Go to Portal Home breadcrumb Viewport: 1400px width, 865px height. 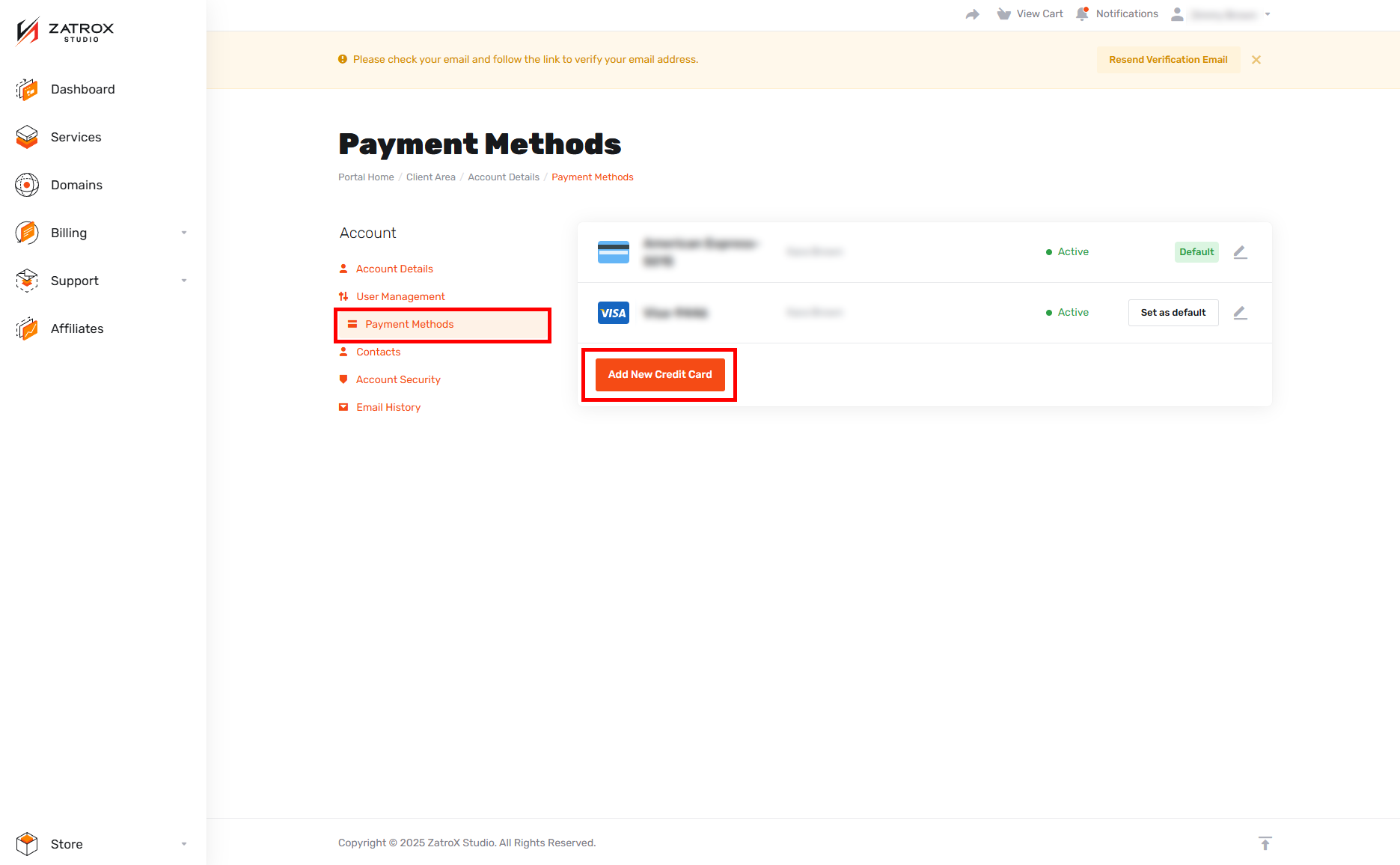(x=366, y=177)
